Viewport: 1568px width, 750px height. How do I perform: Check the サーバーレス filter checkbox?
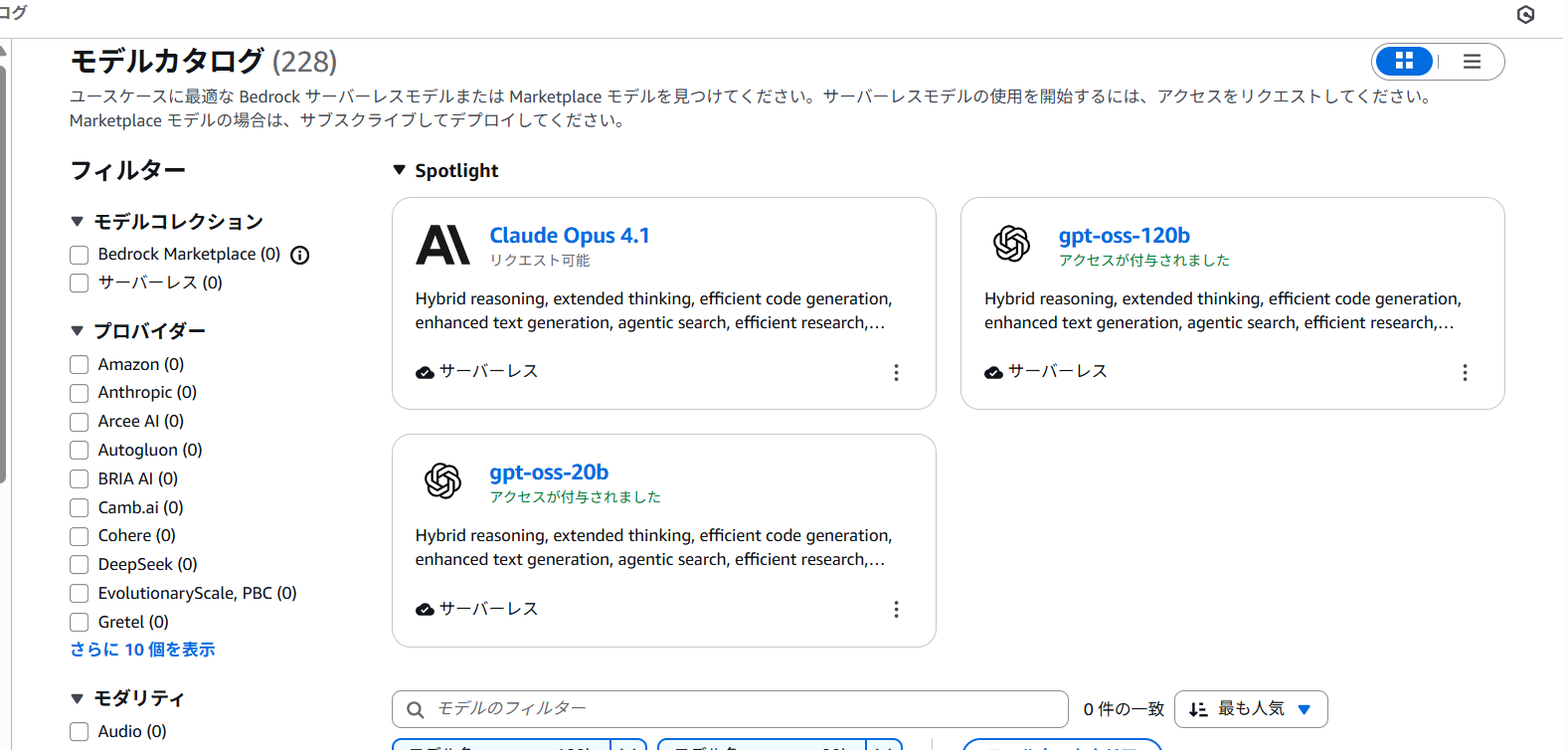[x=80, y=283]
